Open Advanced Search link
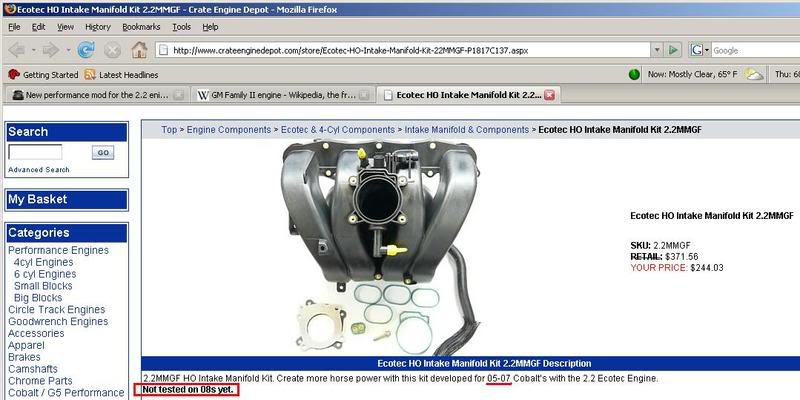This screenshot has width=800, height=400. [39, 169]
